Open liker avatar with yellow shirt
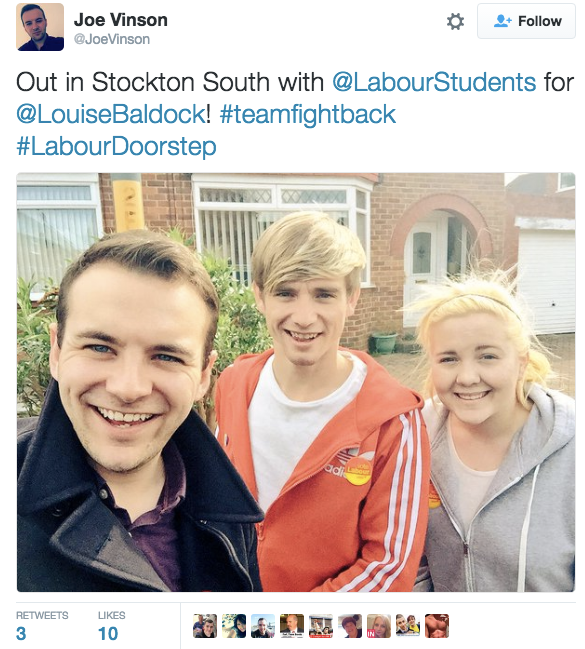Viewport: 585px width, 649px height. pyautogui.click(x=408, y=626)
